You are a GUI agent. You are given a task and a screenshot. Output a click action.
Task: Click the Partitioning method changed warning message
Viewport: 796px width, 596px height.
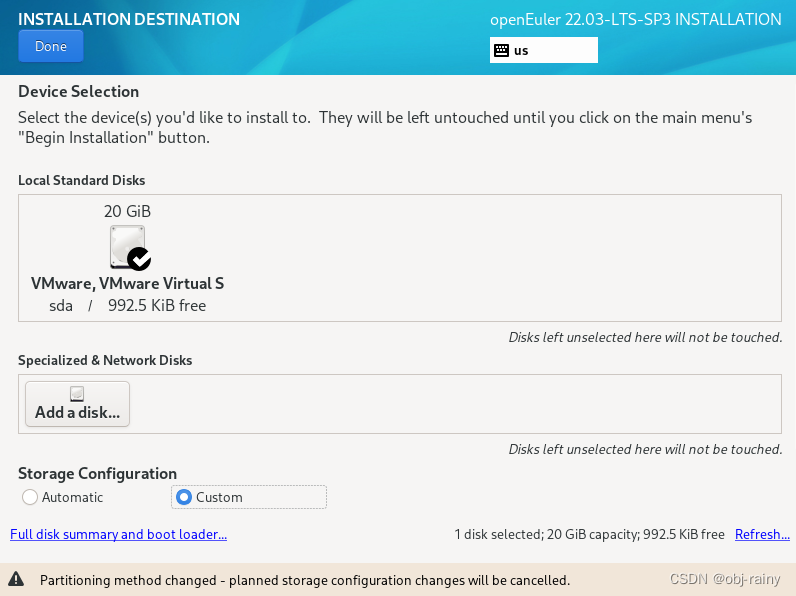(305, 580)
